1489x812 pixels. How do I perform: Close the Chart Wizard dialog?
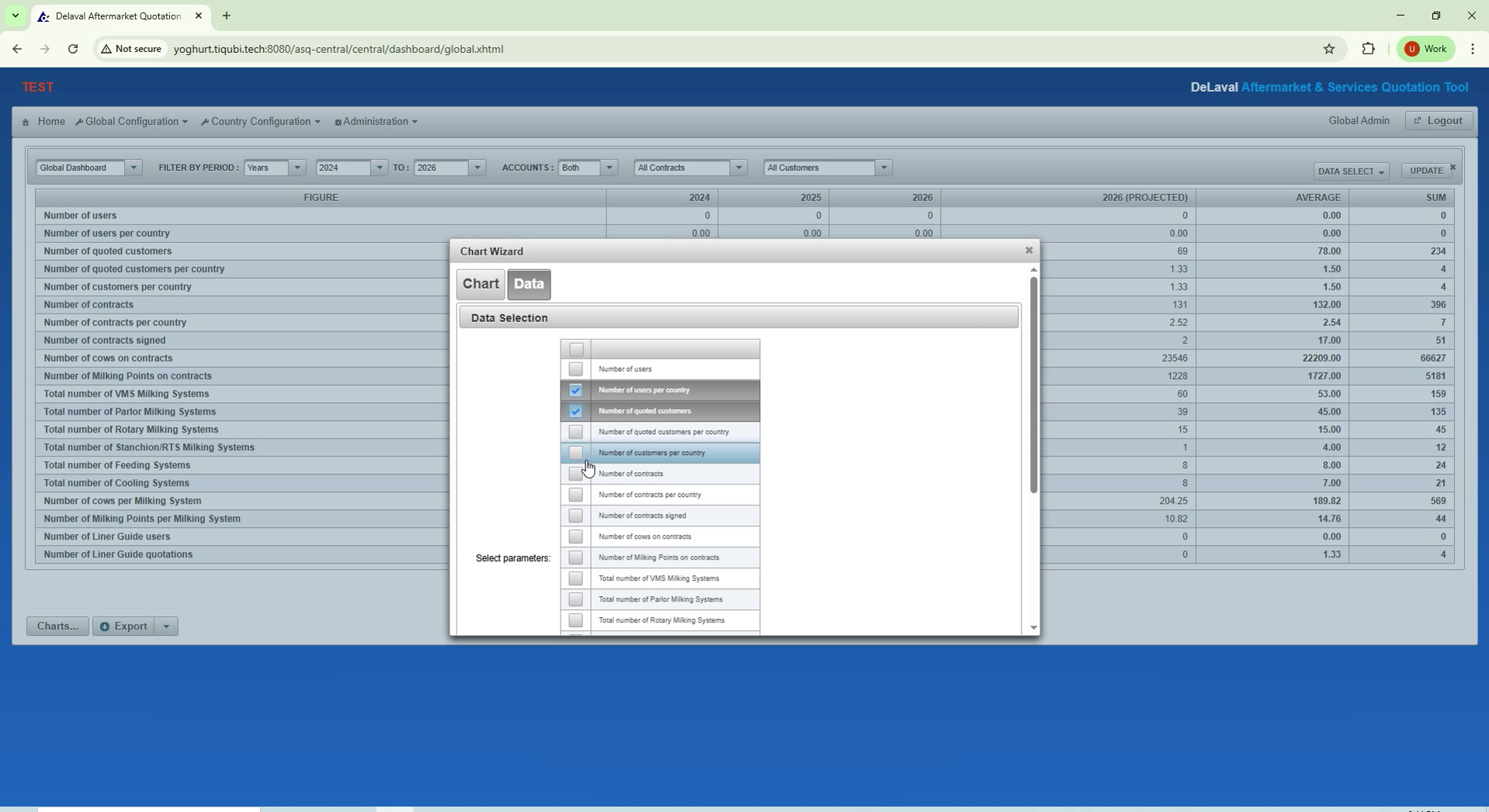(x=1029, y=250)
